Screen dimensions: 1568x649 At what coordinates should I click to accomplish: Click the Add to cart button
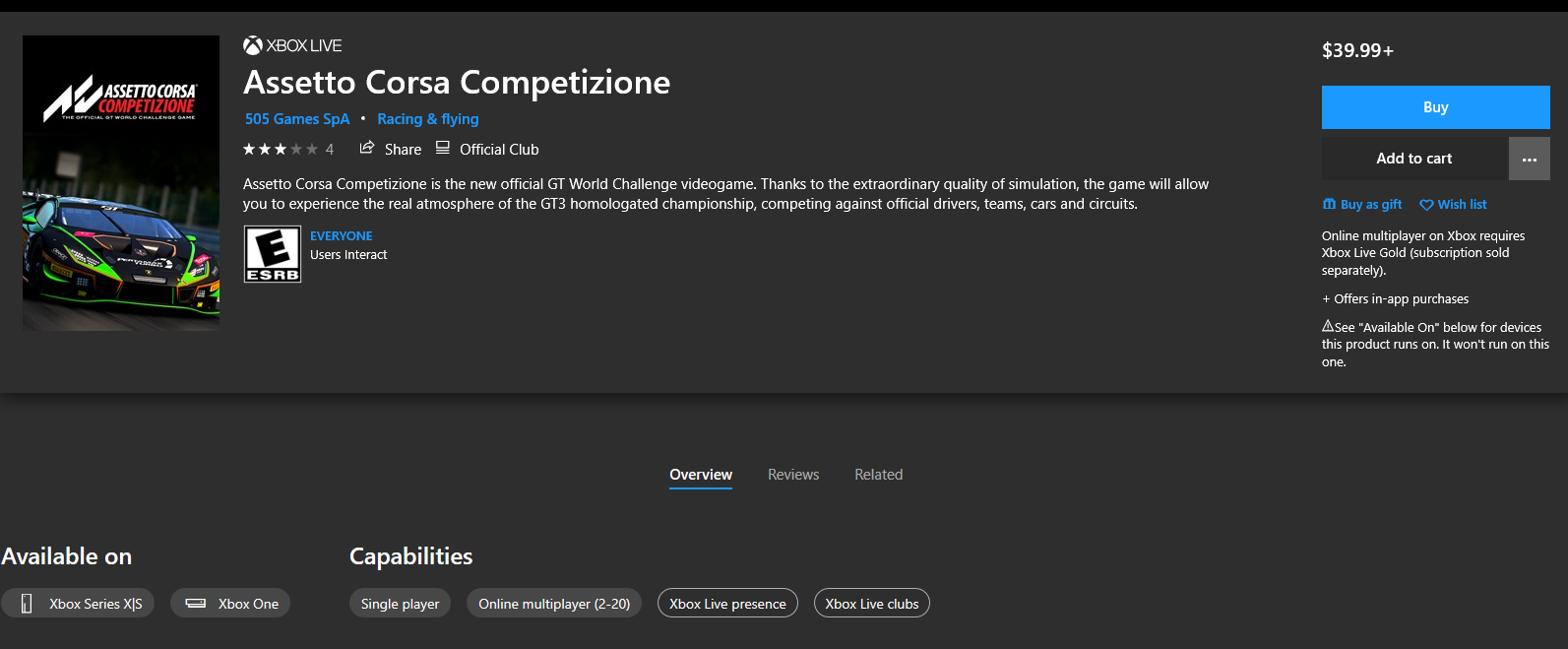click(1414, 159)
